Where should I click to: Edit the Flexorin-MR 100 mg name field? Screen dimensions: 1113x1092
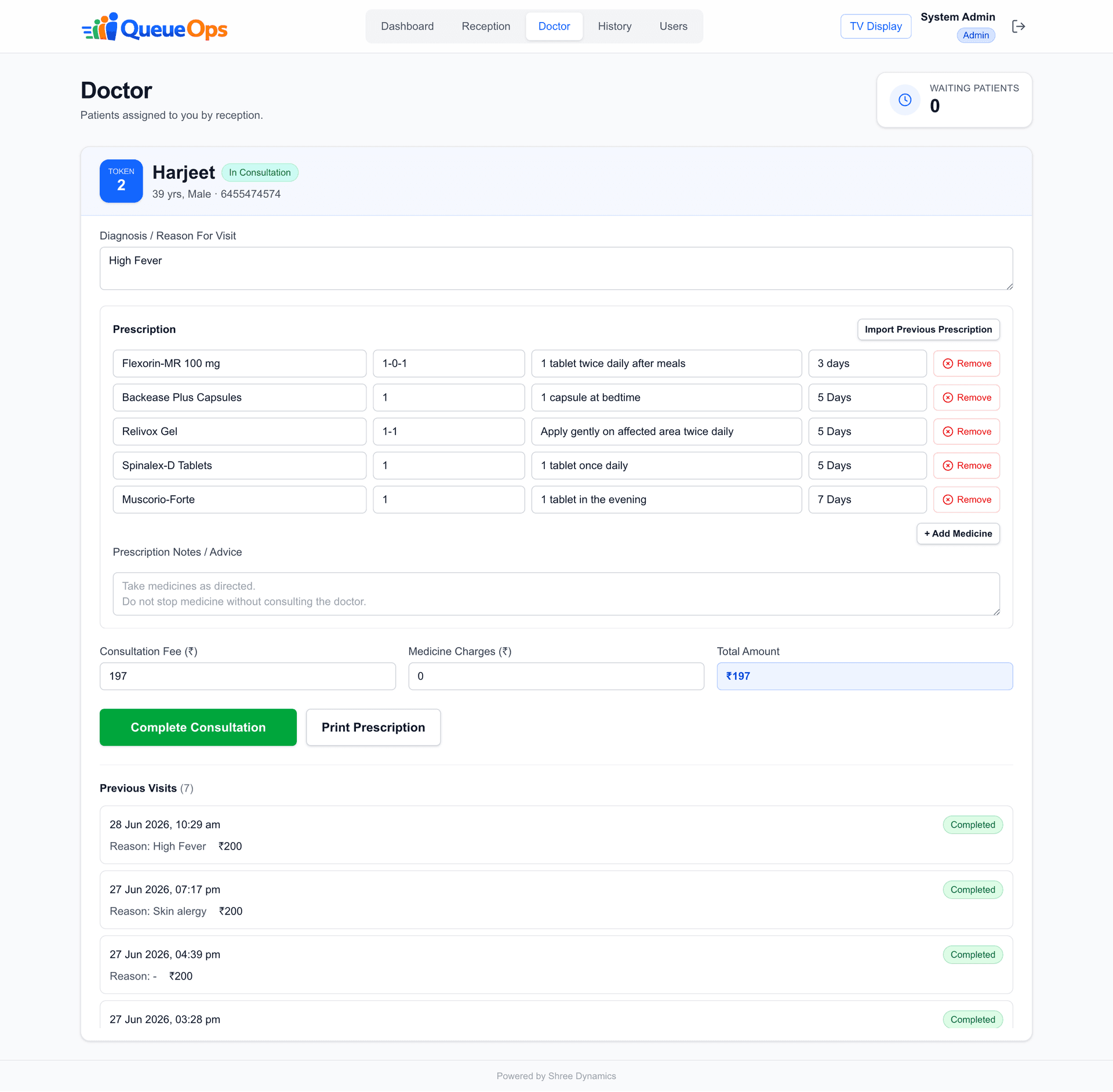point(239,364)
